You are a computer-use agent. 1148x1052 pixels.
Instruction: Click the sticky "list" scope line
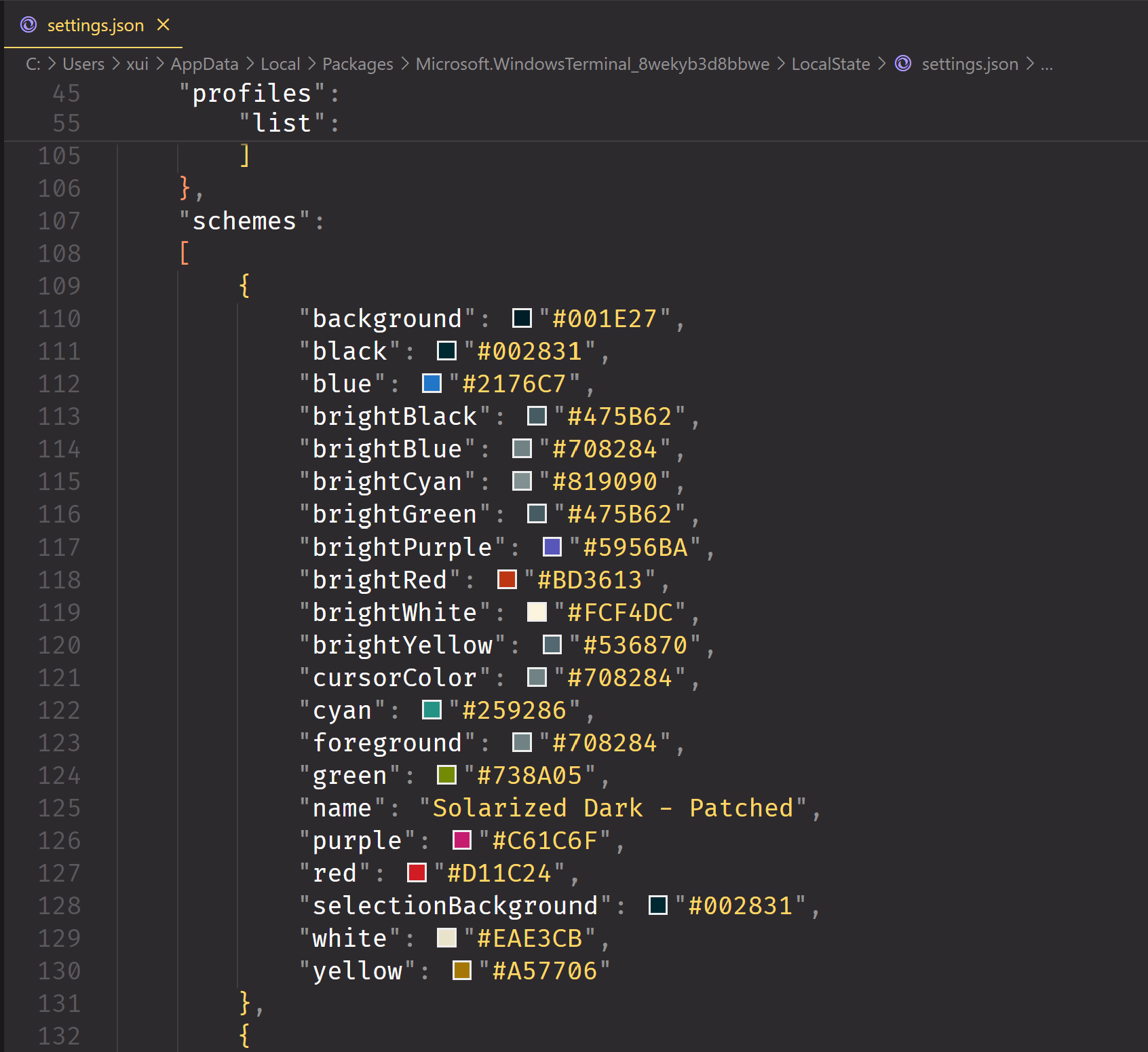(x=575, y=124)
